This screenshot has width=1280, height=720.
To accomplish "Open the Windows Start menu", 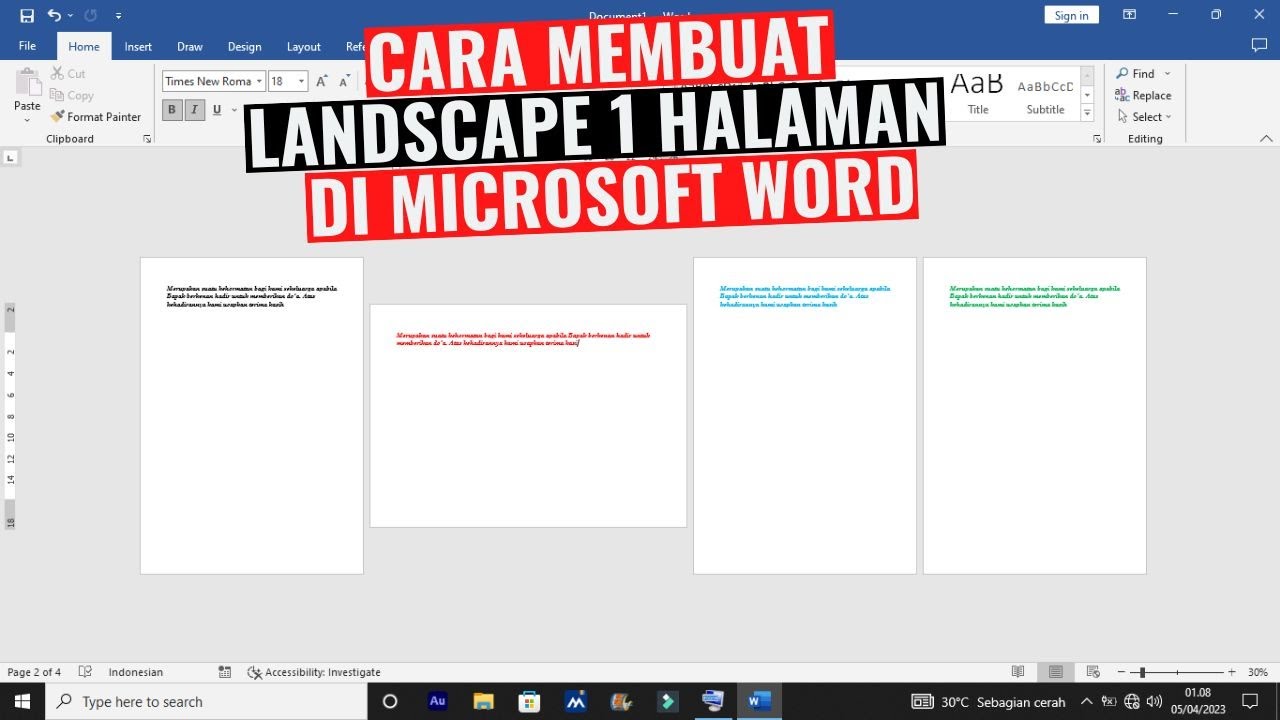I will [x=22, y=701].
